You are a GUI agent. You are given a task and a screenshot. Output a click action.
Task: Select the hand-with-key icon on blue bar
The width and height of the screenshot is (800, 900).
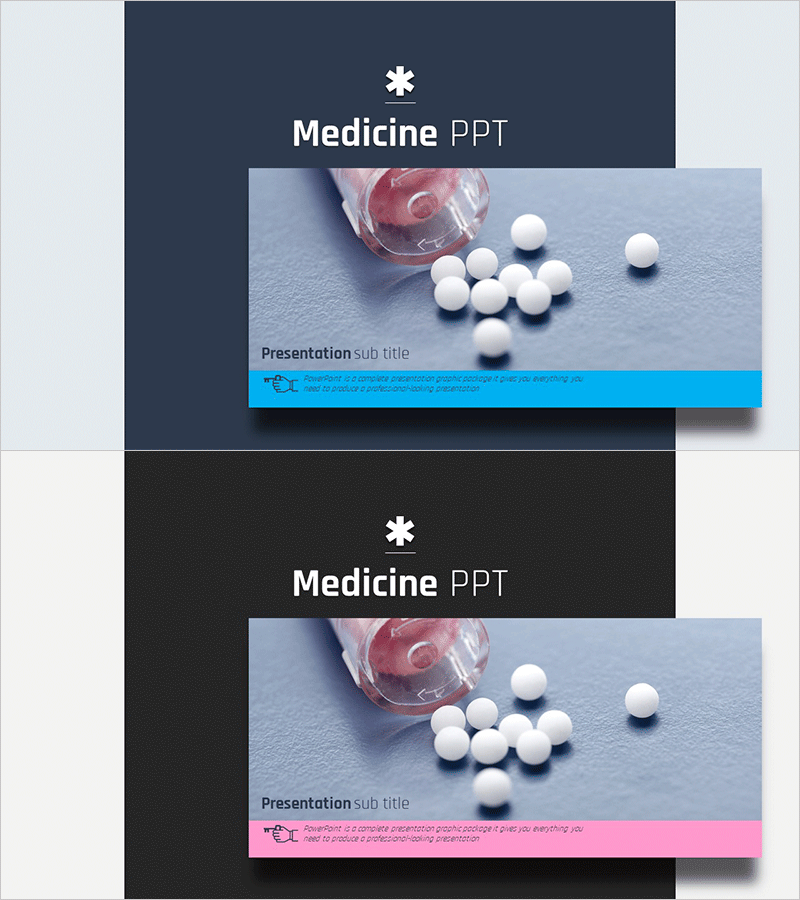click(281, 383)
